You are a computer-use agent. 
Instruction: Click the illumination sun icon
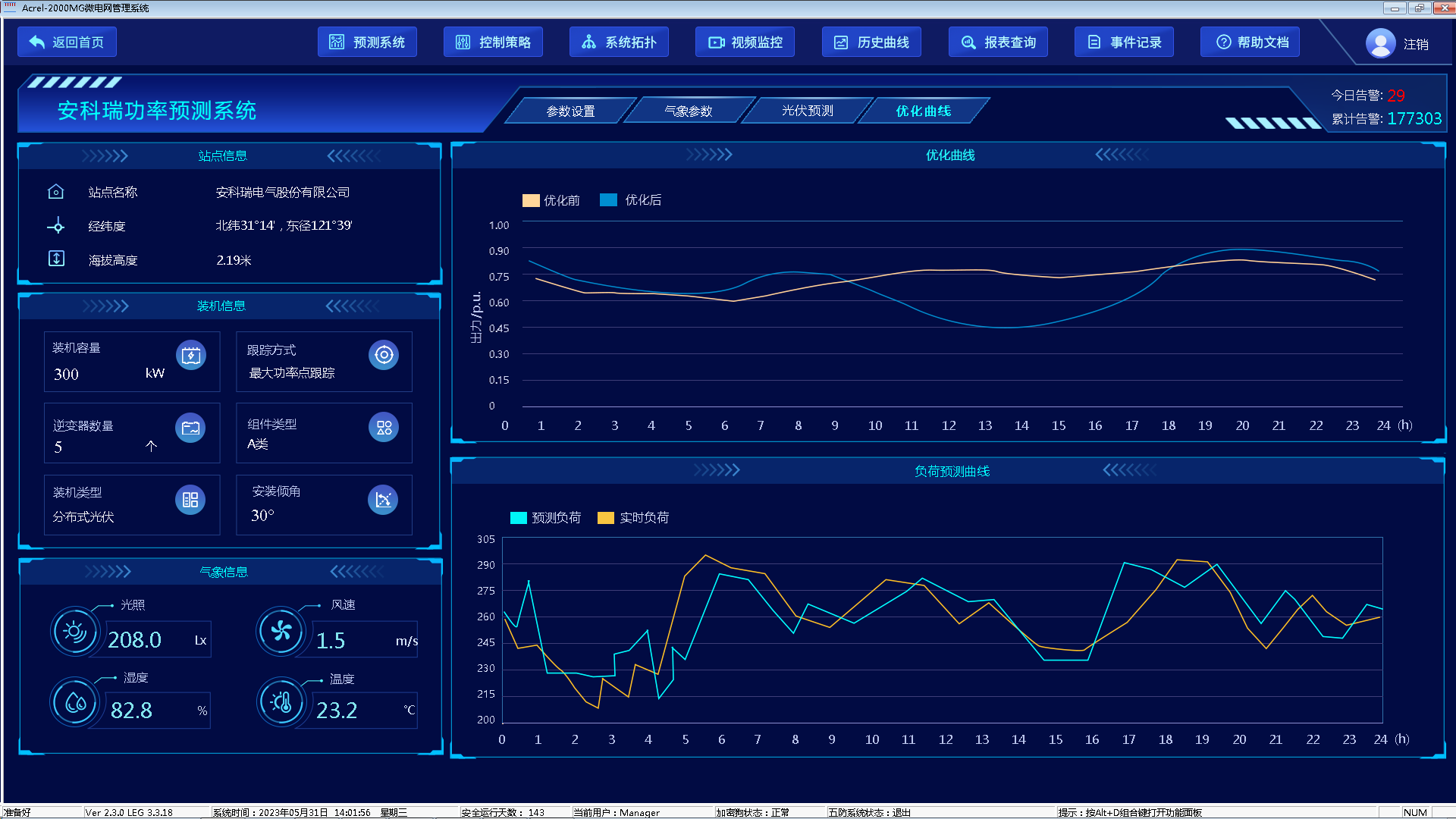pos(74,631)
